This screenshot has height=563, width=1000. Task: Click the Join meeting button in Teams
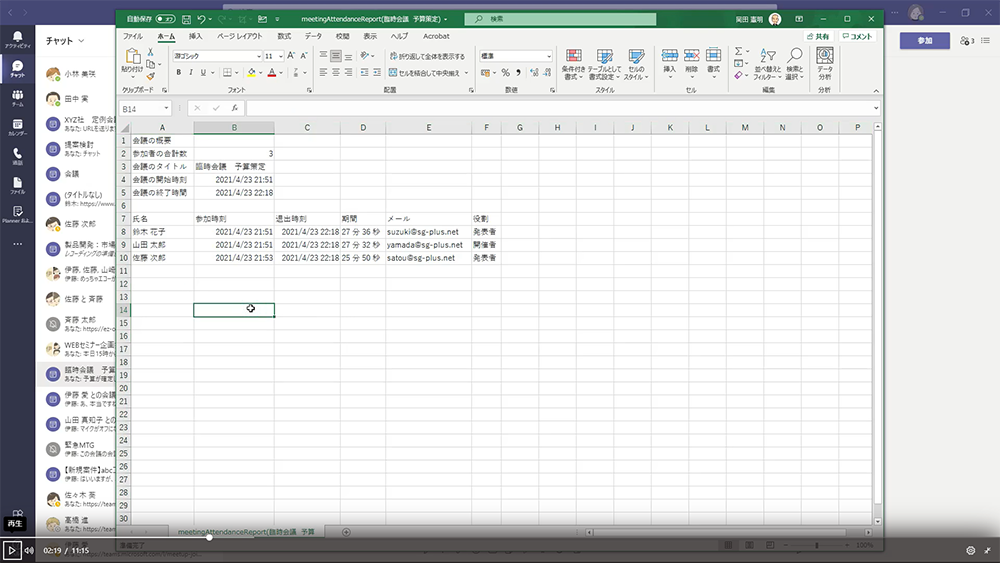(924, 41)
